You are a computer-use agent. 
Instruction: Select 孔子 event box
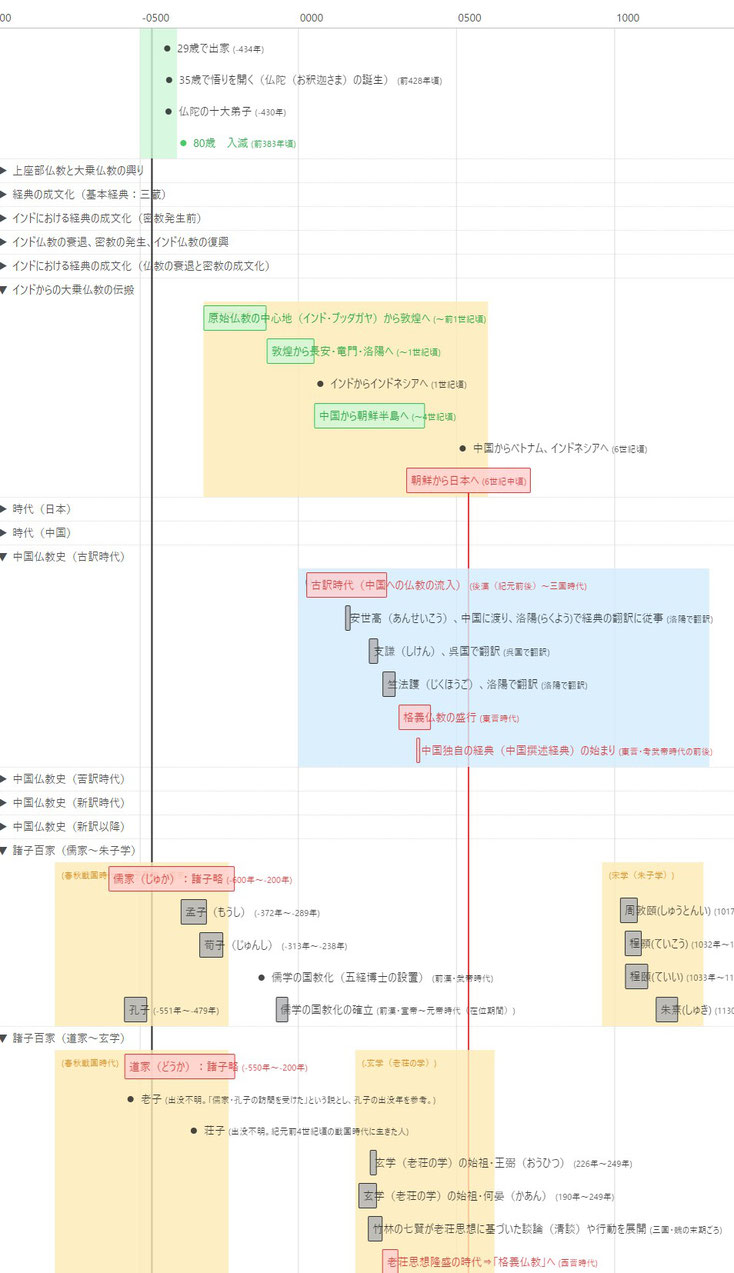[x=137, y=1010]
